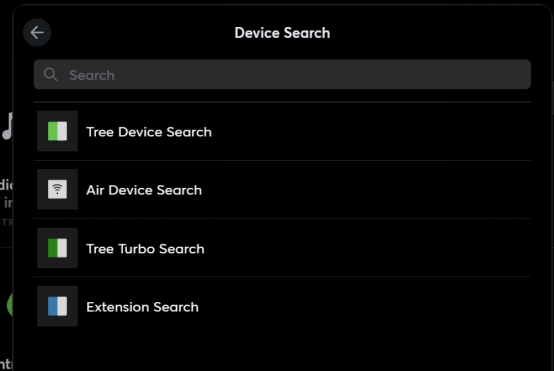
Task: Choose the Tree Turbo Search label
Action: click(x=145, y=249)
